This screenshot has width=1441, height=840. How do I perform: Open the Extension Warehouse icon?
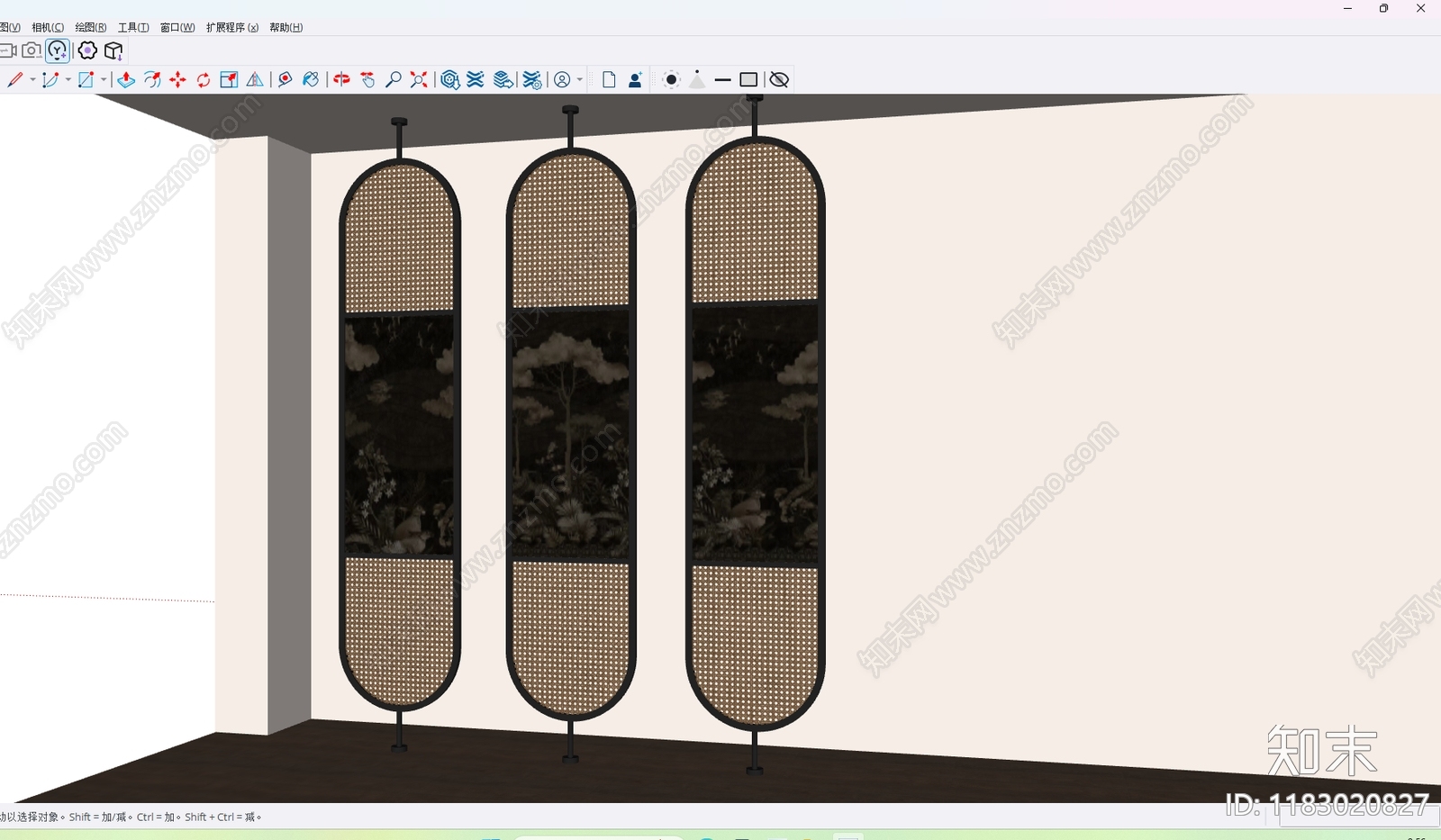coord(476,79)
